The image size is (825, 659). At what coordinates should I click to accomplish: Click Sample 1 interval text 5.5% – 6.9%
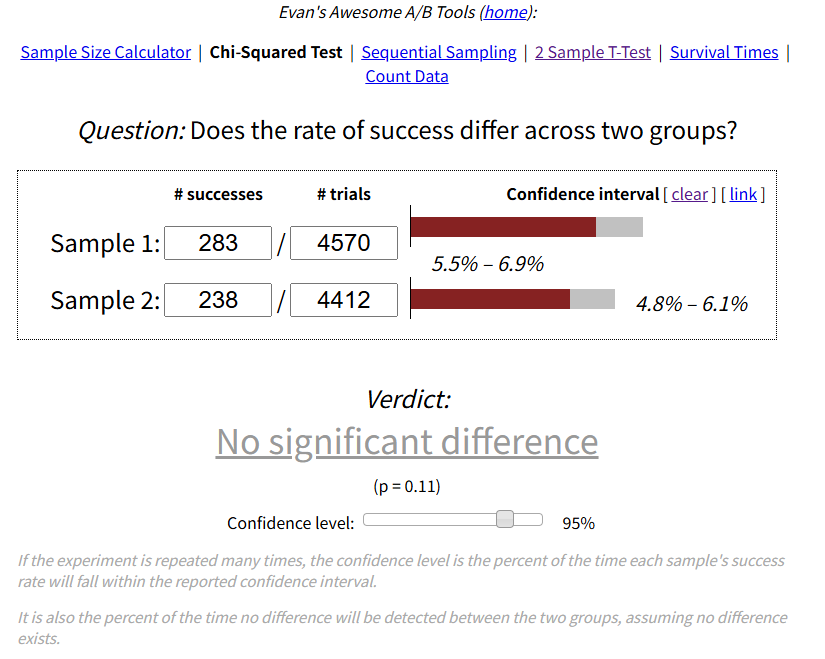pyautogui.click(x=488, y=264)
